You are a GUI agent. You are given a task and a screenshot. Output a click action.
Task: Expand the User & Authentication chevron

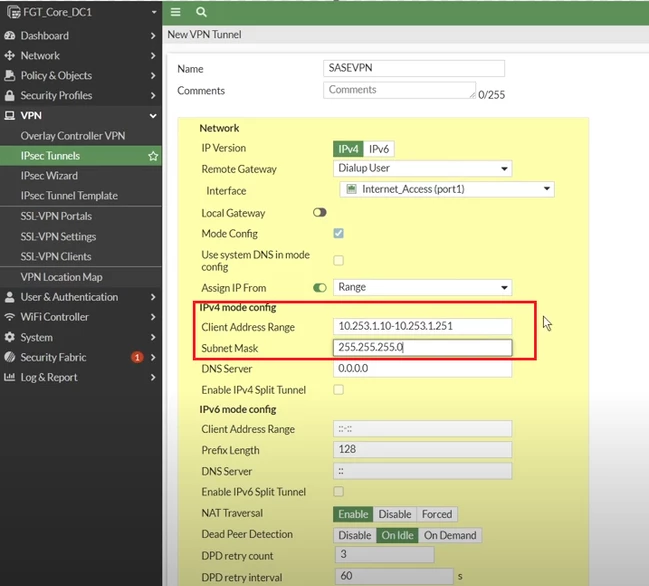[153, 297]
